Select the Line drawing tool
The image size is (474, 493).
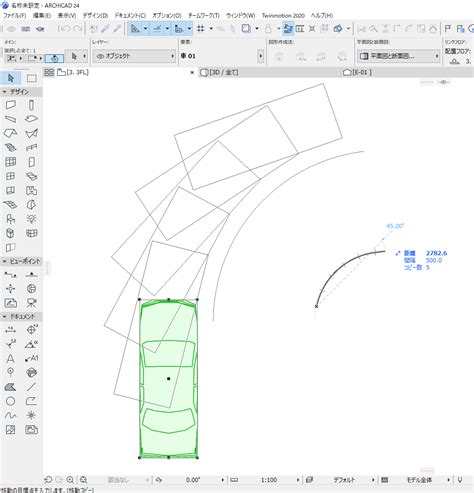coord(32,387)
